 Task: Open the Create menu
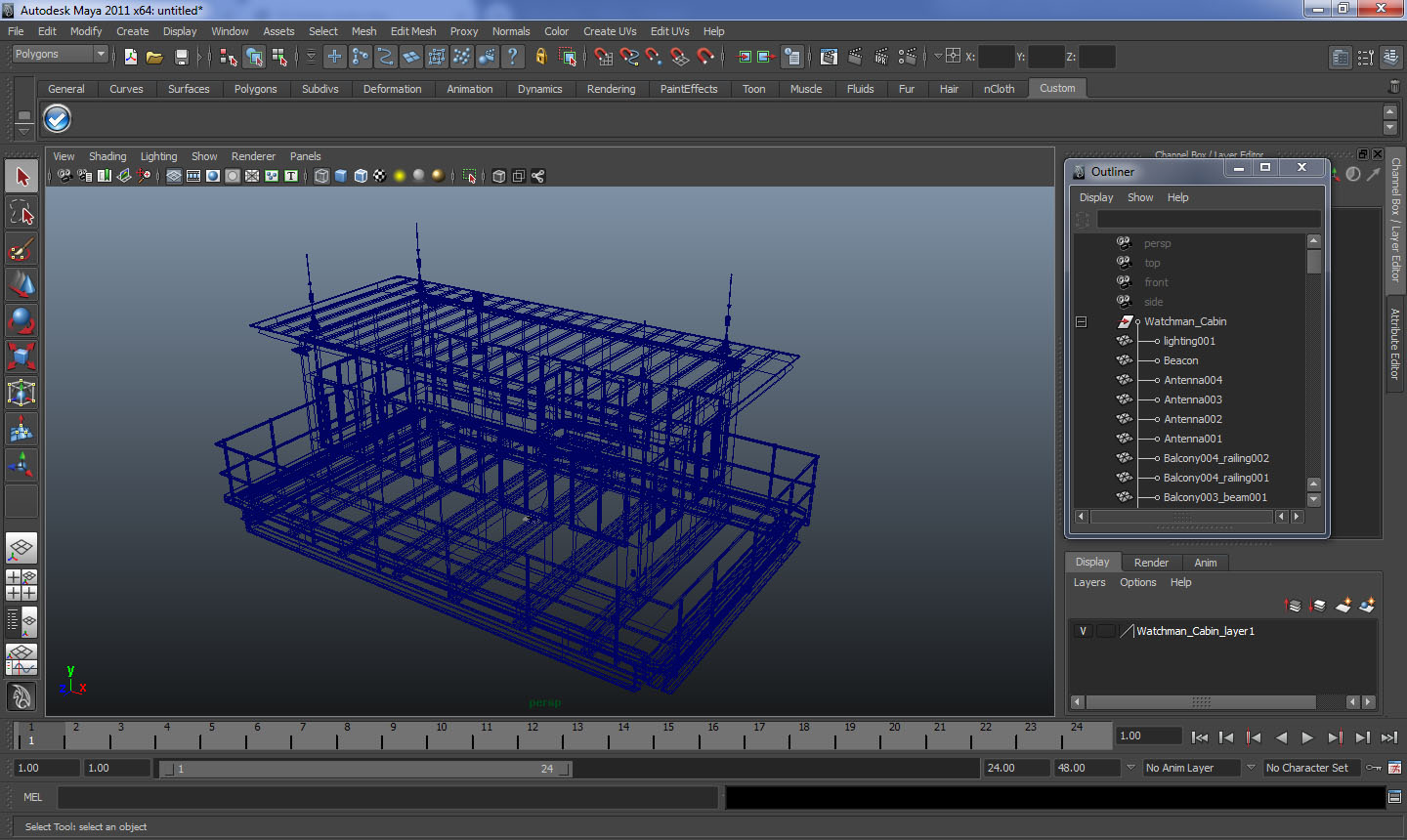click(133, 31)
